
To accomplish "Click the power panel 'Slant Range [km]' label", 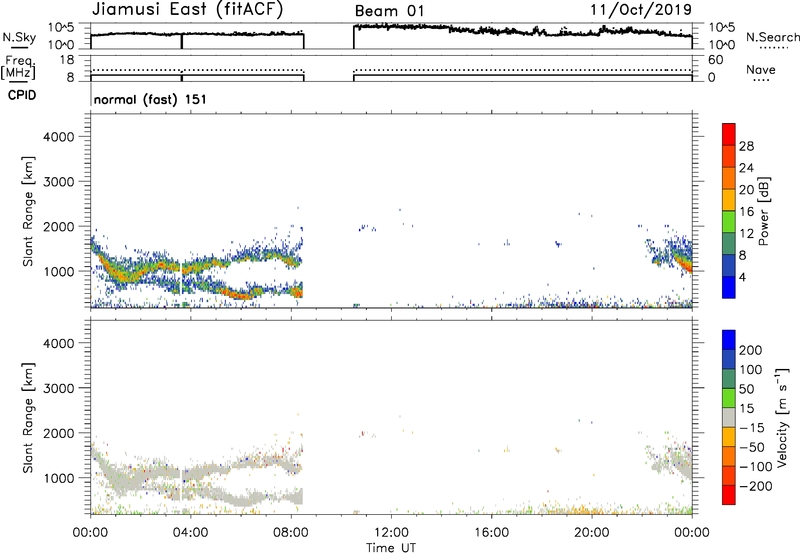I will pyautogui.click(x=28, y=211).
